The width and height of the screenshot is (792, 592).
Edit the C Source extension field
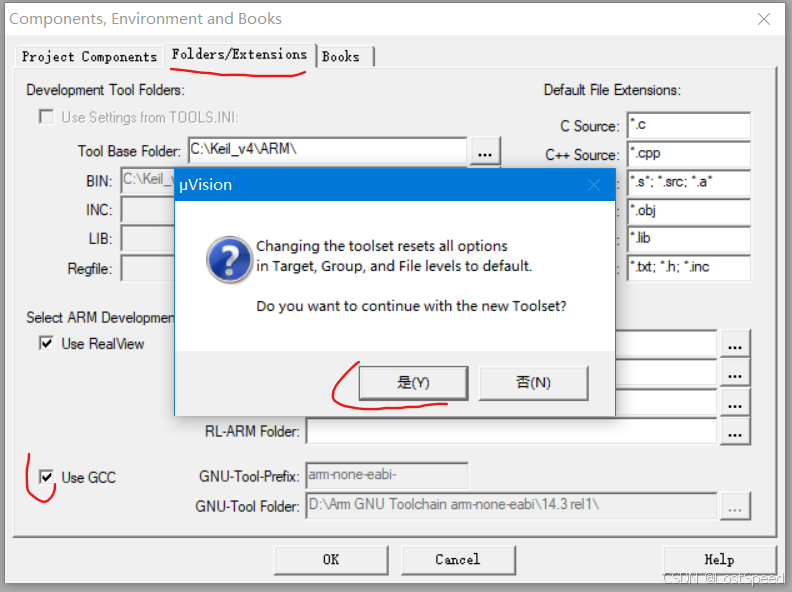tap(689, 125)
